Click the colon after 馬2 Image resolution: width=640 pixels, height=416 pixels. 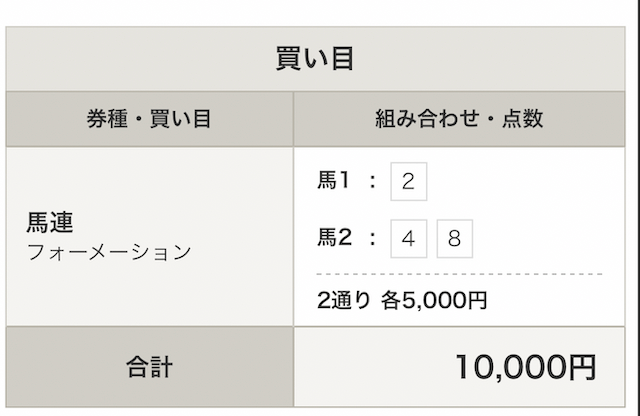pyautogui.click(x=372, y=239)
